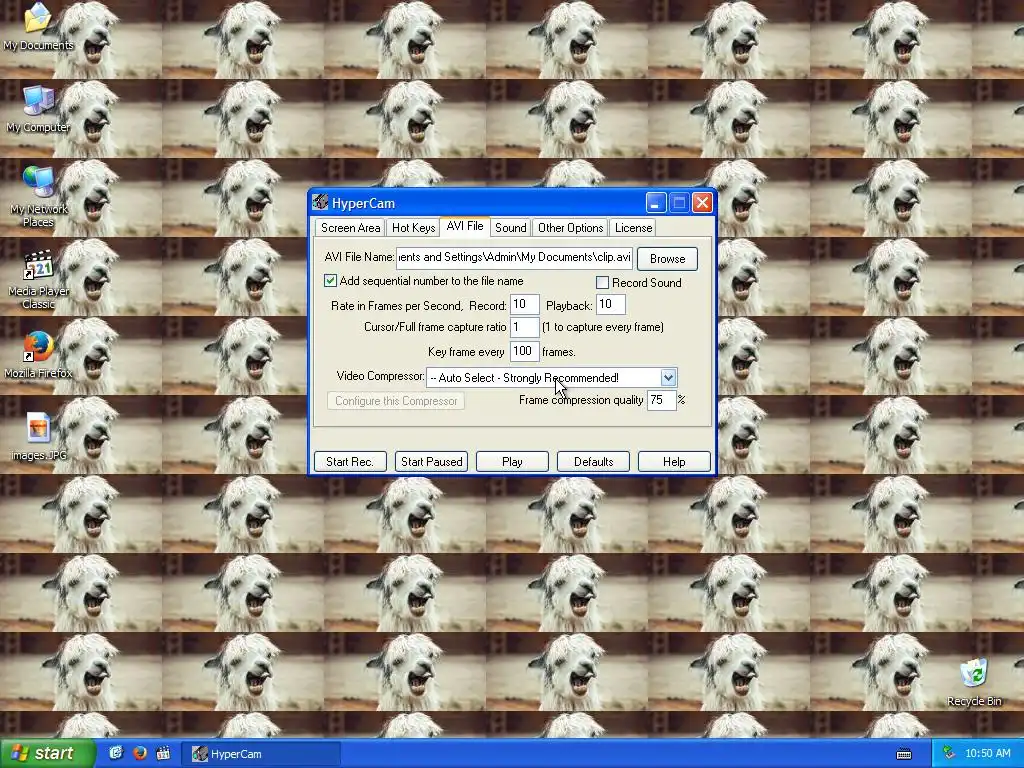
Task: Click HyperCam title bar icon
Action: point(320,202)
